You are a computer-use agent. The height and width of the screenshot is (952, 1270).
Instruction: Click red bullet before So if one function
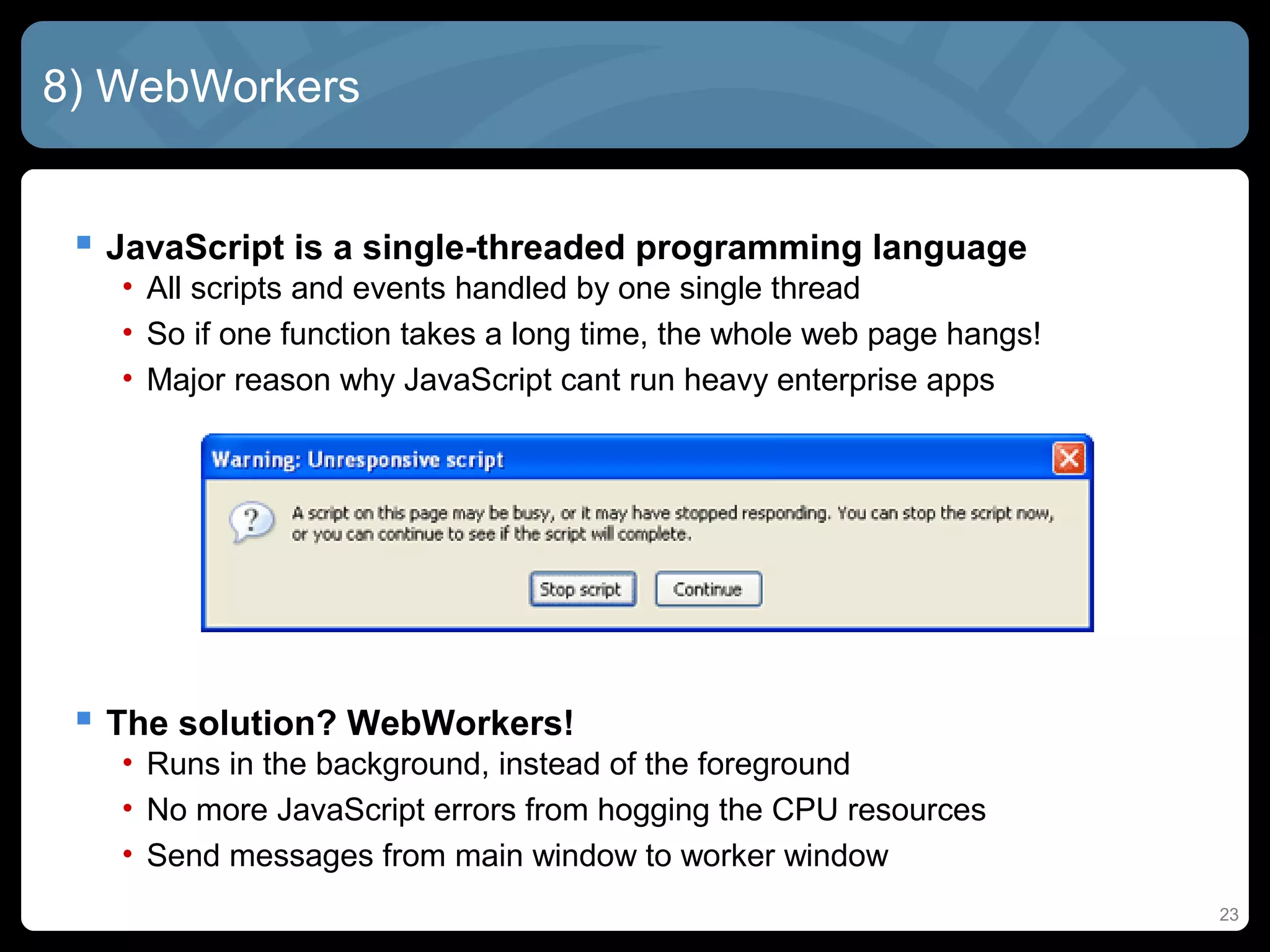(128, 333)
